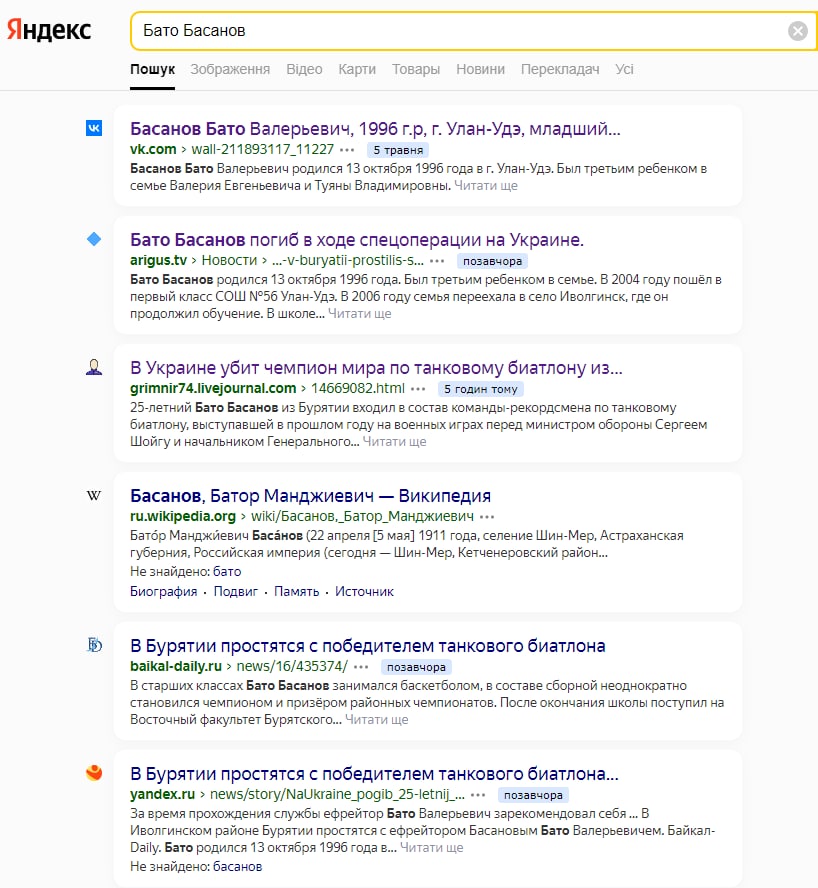Click the 'Не знайдено: бато' note
818x888 pixels.
186,571
